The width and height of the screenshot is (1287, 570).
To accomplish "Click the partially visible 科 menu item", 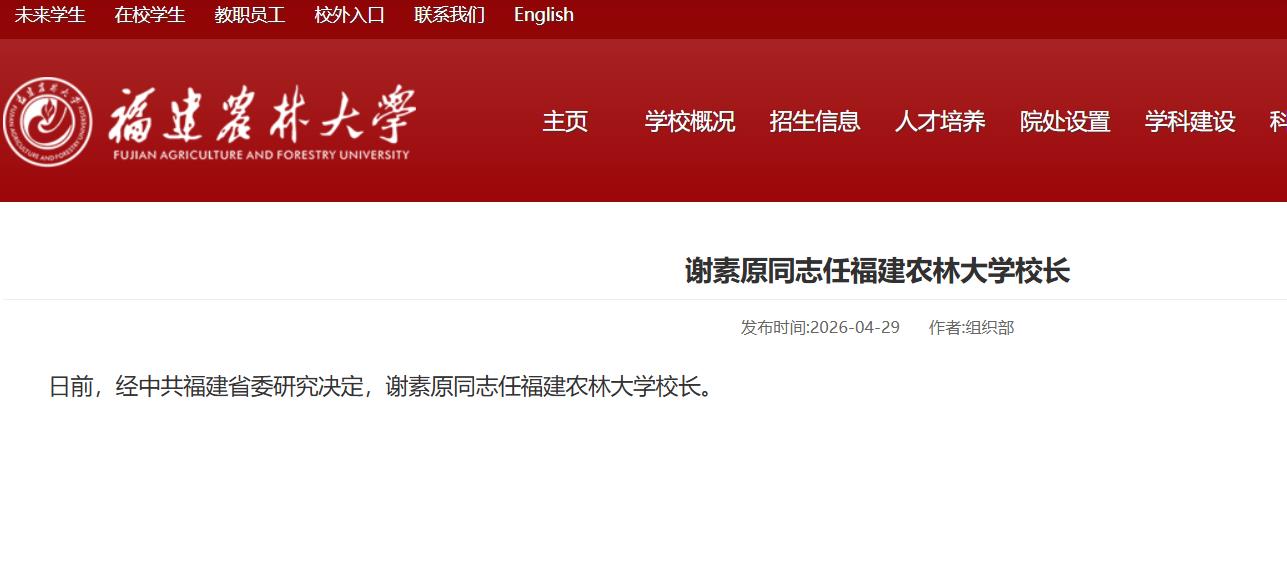I will [1277, 122].
